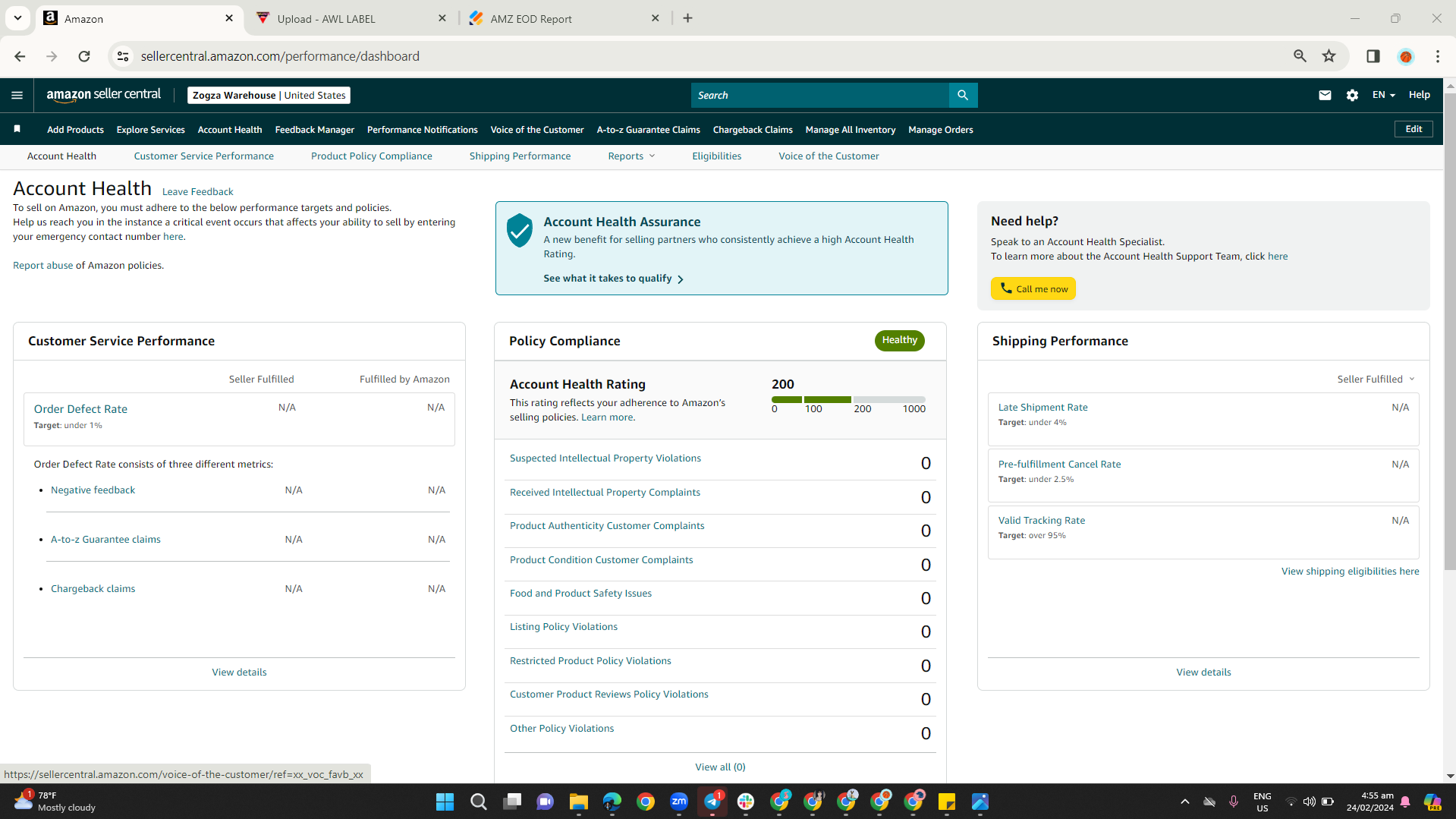
Task: Go back with the browser back arrow
Action: pyautogui.click(x=20, y=56)
